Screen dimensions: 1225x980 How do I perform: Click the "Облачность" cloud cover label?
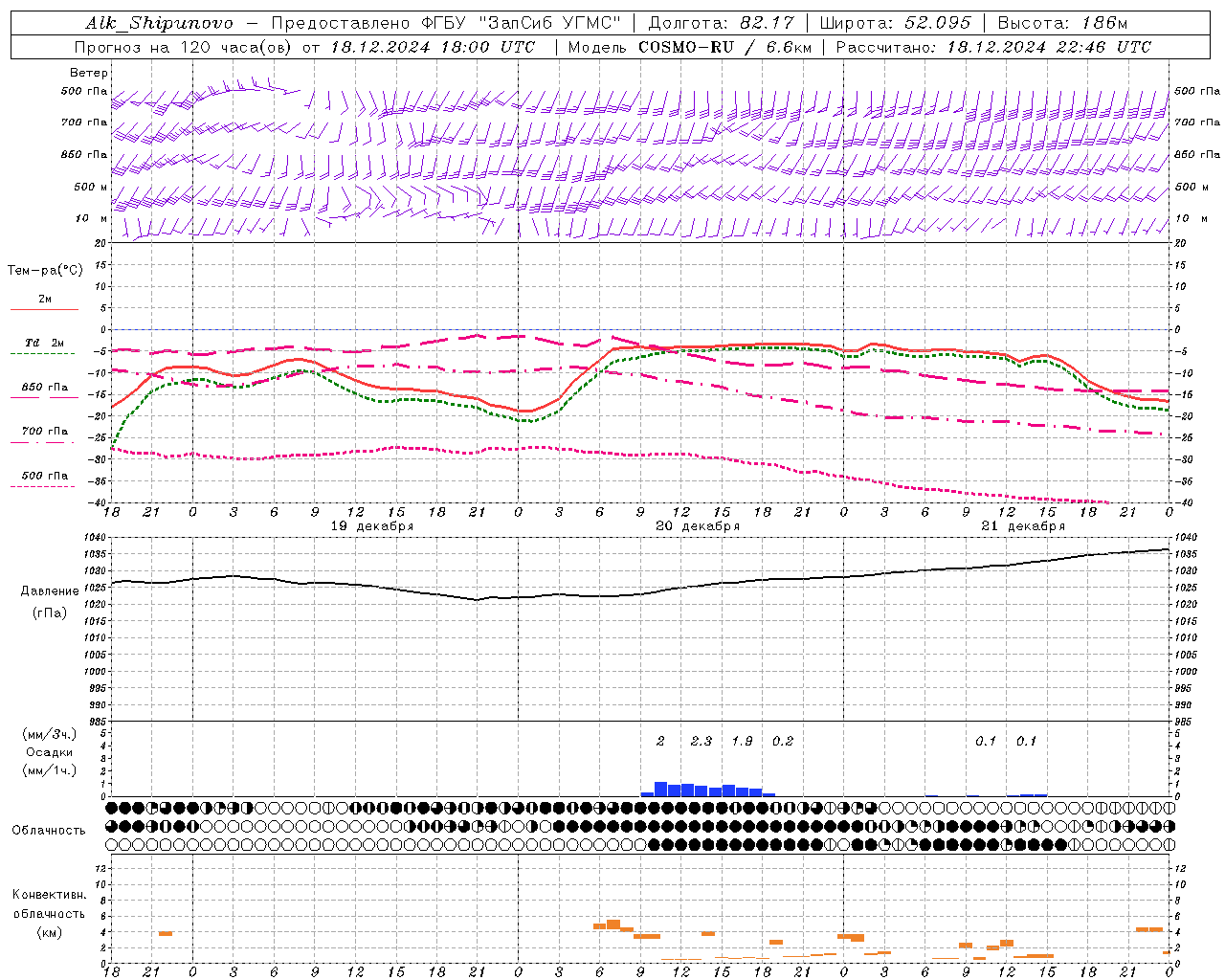click(49, 831)
